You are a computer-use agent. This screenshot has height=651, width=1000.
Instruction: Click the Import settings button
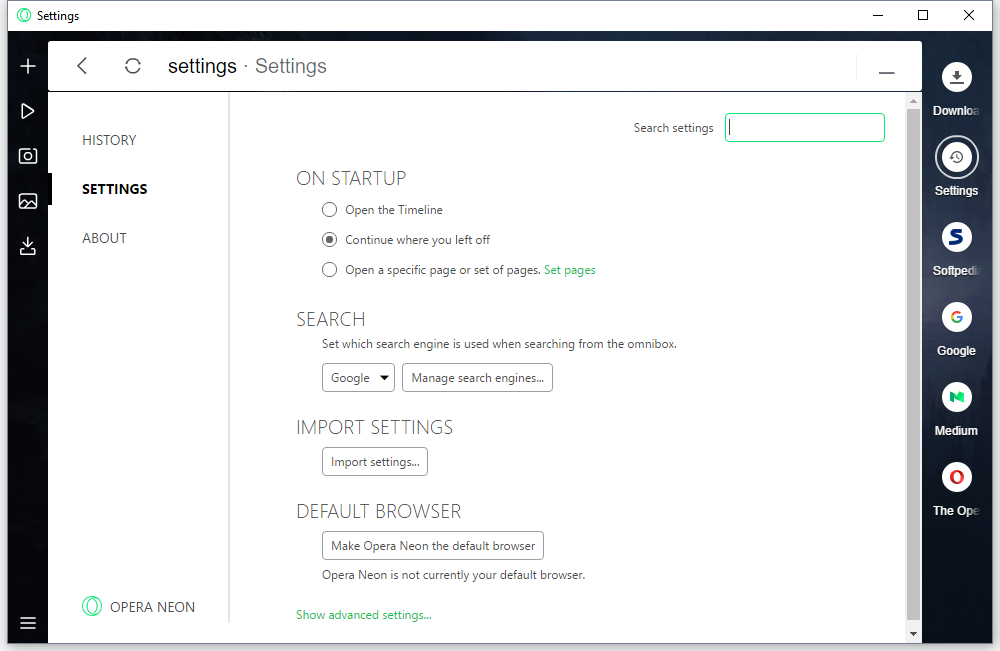[375, 462]
